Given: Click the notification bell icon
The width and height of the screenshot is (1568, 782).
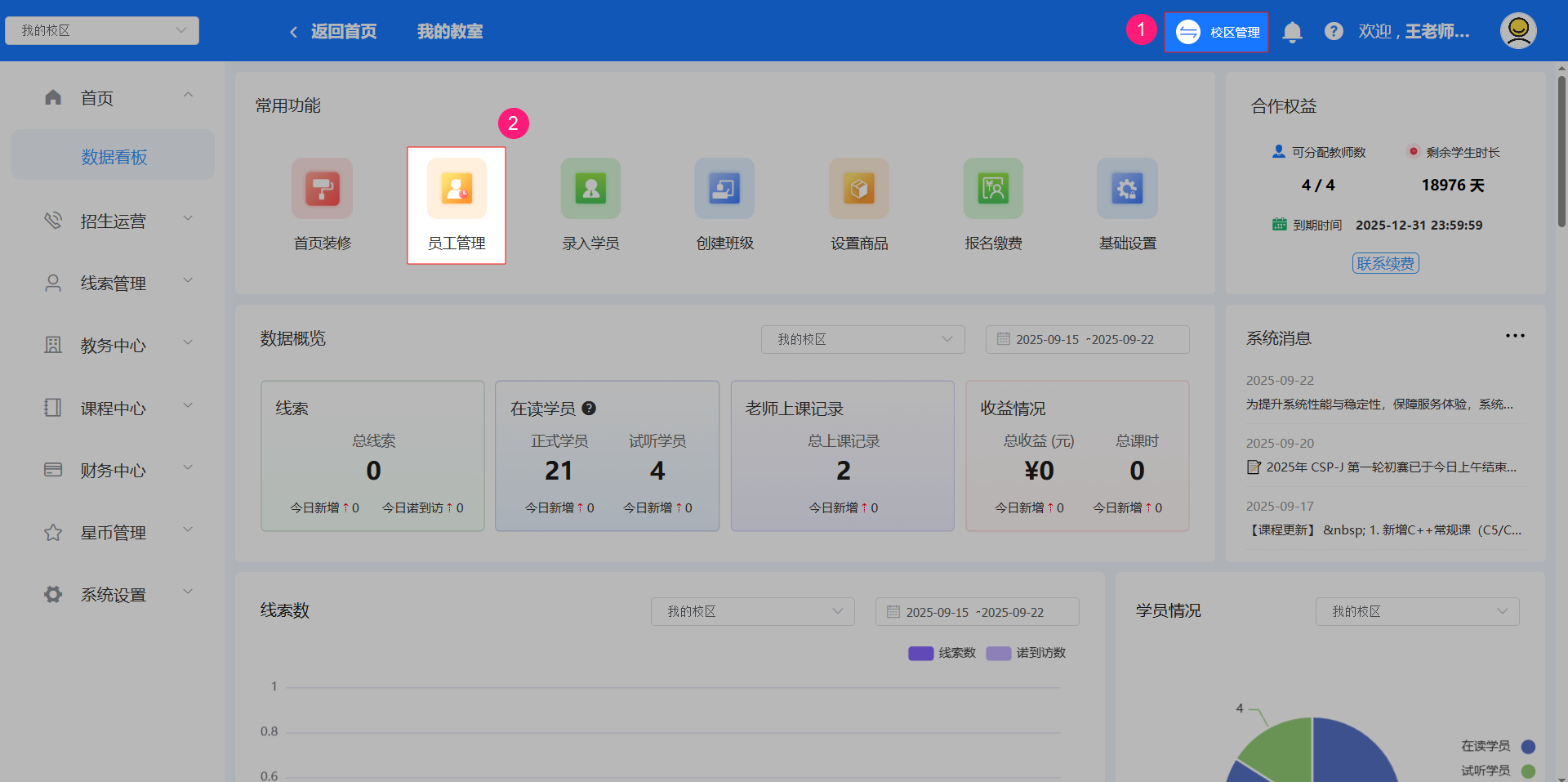Looking at the screenshot, I should pyautogui.click(x=1292, y=32).
